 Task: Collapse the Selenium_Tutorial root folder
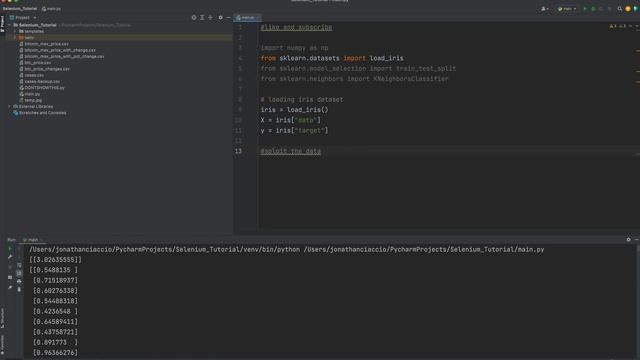pyautogui.click(x=10, y=25)
